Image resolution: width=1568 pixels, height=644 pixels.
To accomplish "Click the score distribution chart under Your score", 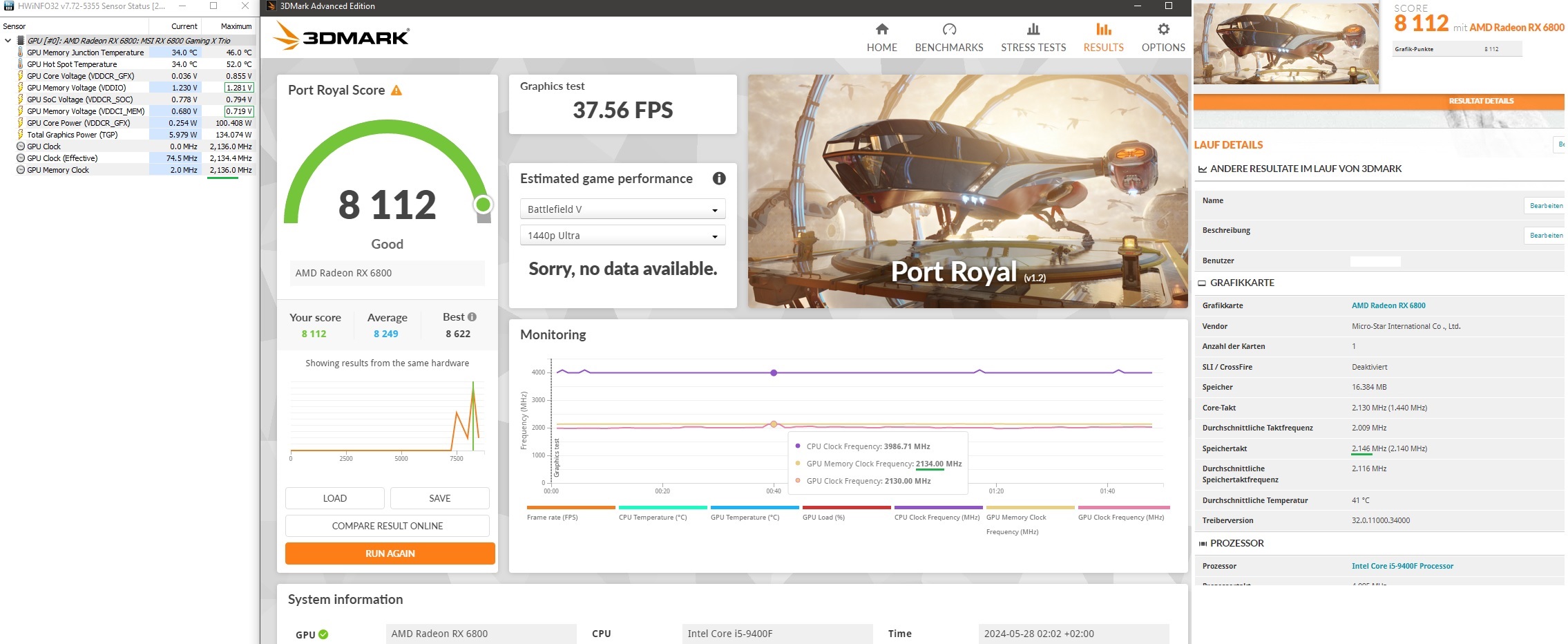I will pyautogui.click(x=388, y=420).
